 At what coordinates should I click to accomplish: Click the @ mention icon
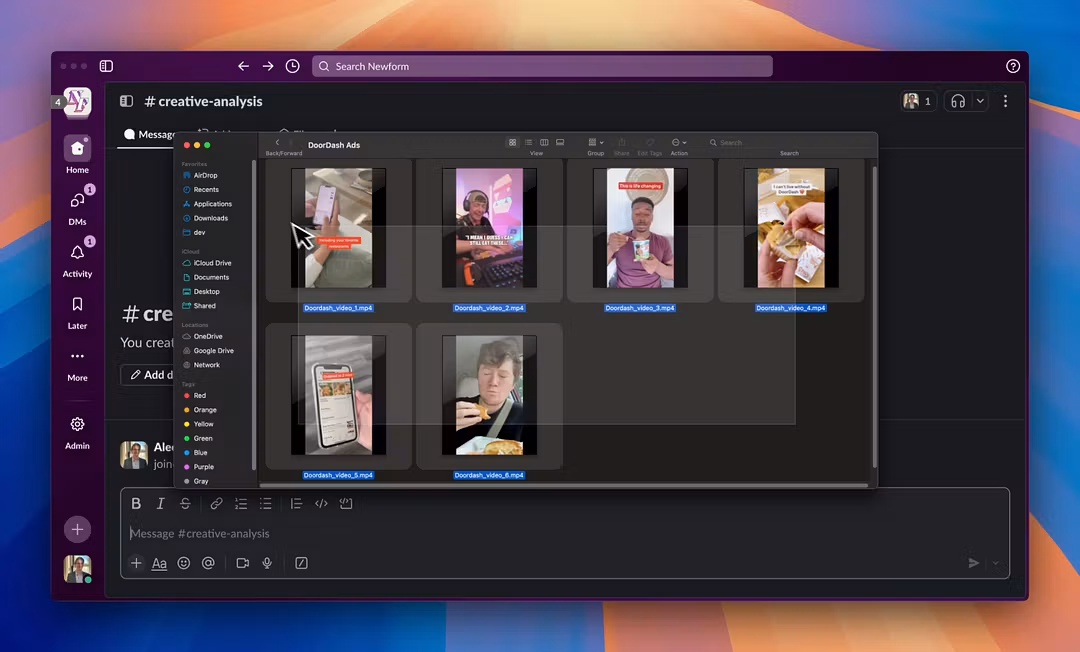click(208, 563)
